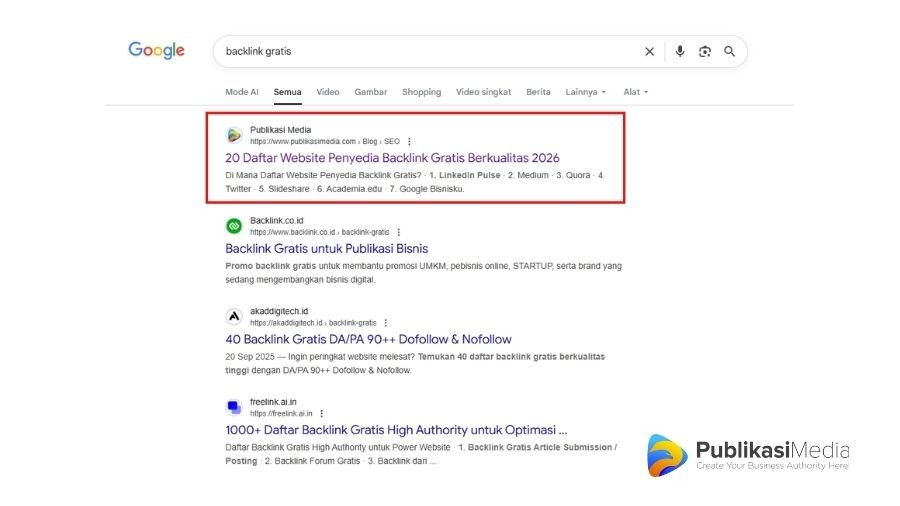Click the magnifying glass search button
Image resolution: width=900 pixels, height=506 pixels.
[730, 51]
